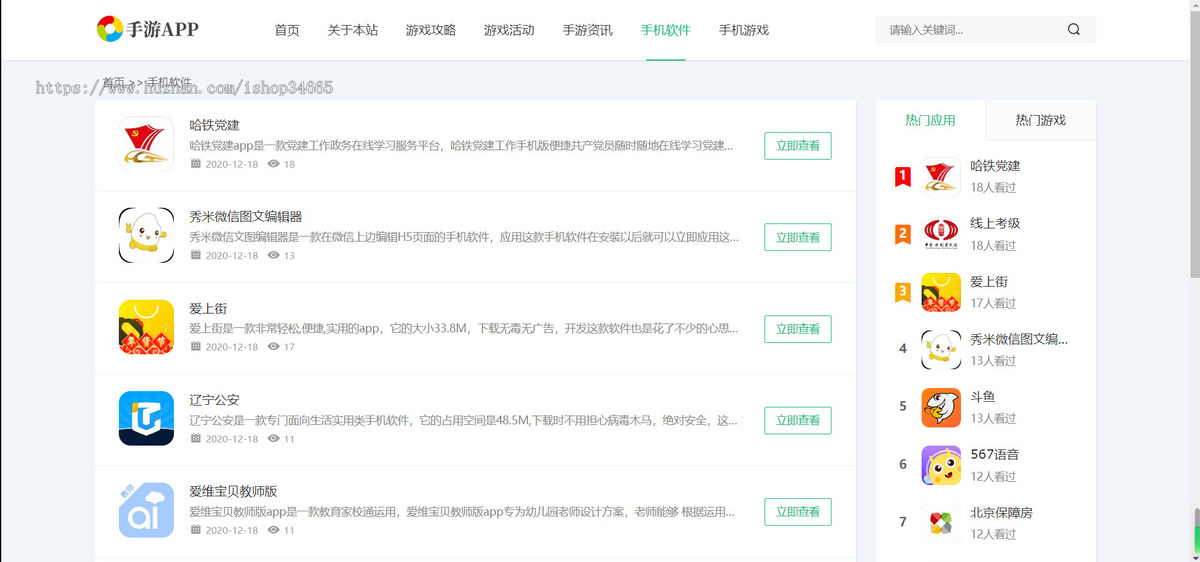Click the eye views icon in 辽宁公安 row
The width and height of the screenshot is (1200, 562).
click(x=273, y=438)
